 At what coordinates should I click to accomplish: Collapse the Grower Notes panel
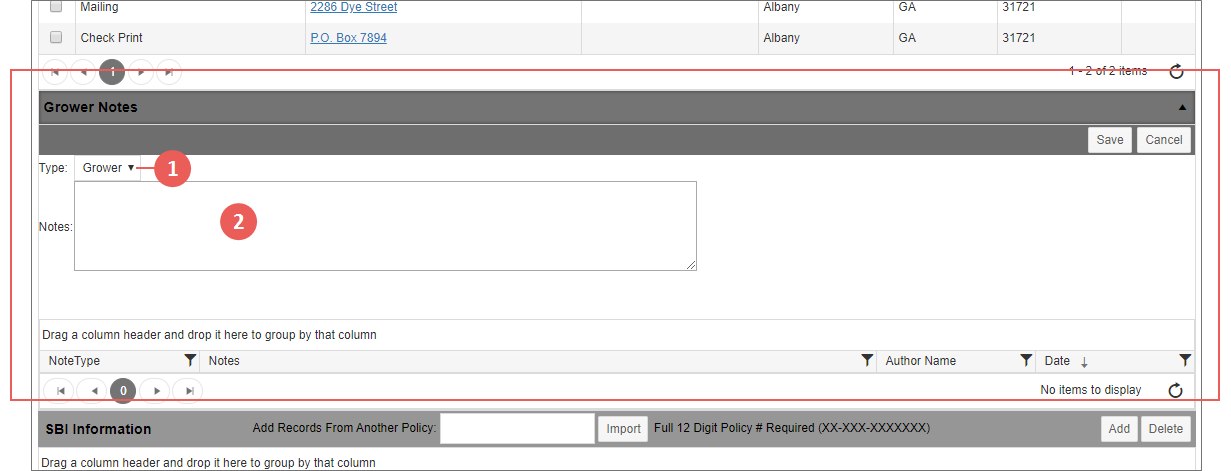pyautogui.click(x=1181, y=107)
